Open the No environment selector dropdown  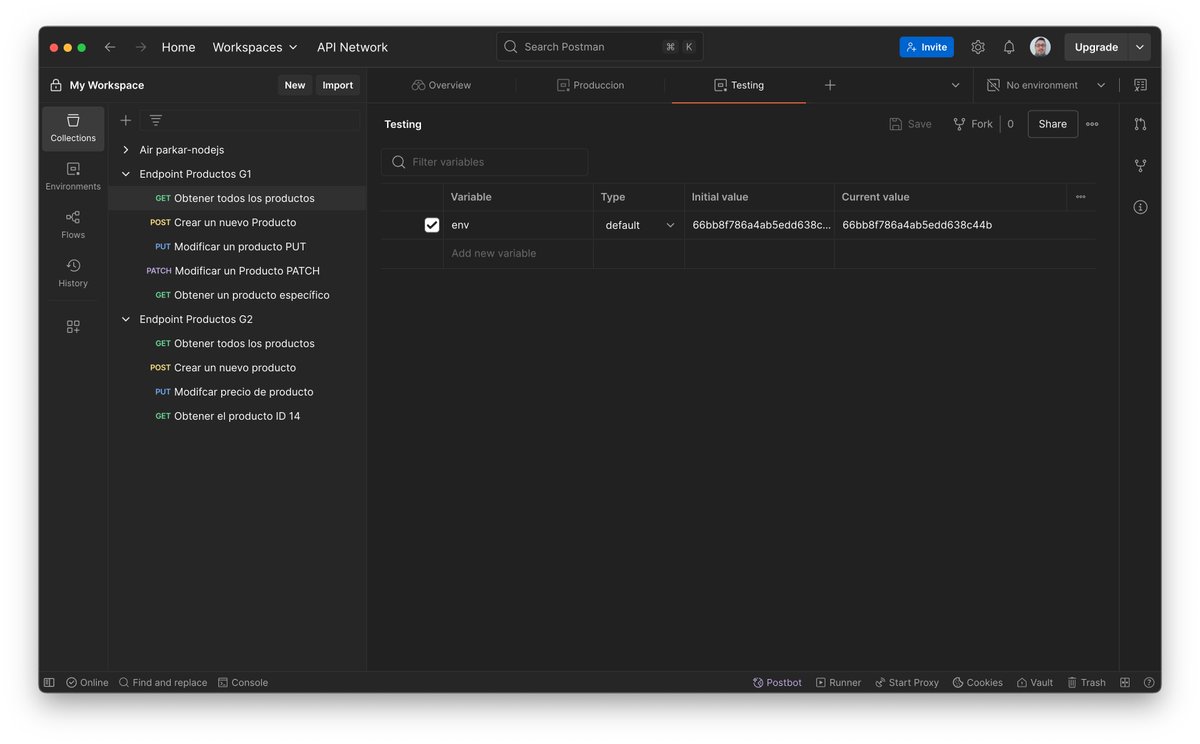tap(1047, 85)
